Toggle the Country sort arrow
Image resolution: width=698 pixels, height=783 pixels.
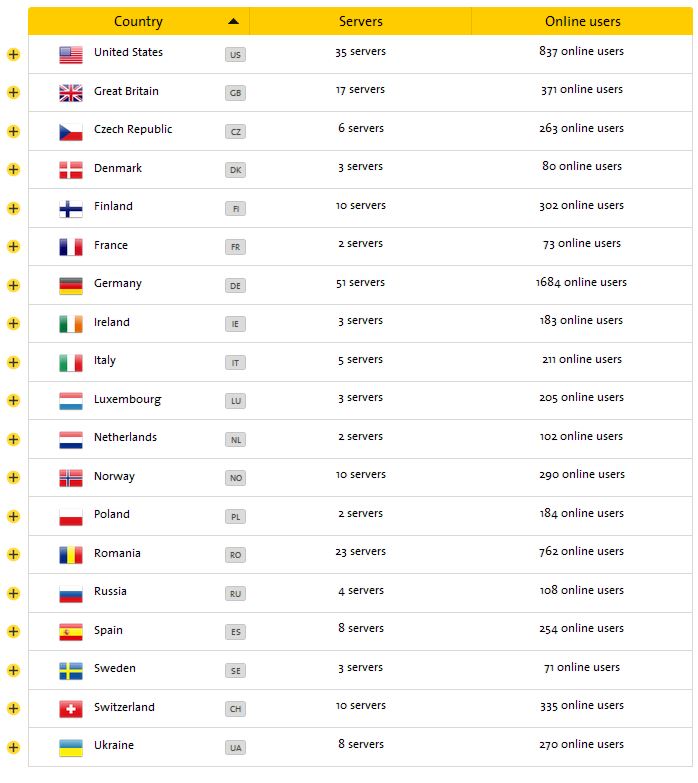click(x=233, y=21)
